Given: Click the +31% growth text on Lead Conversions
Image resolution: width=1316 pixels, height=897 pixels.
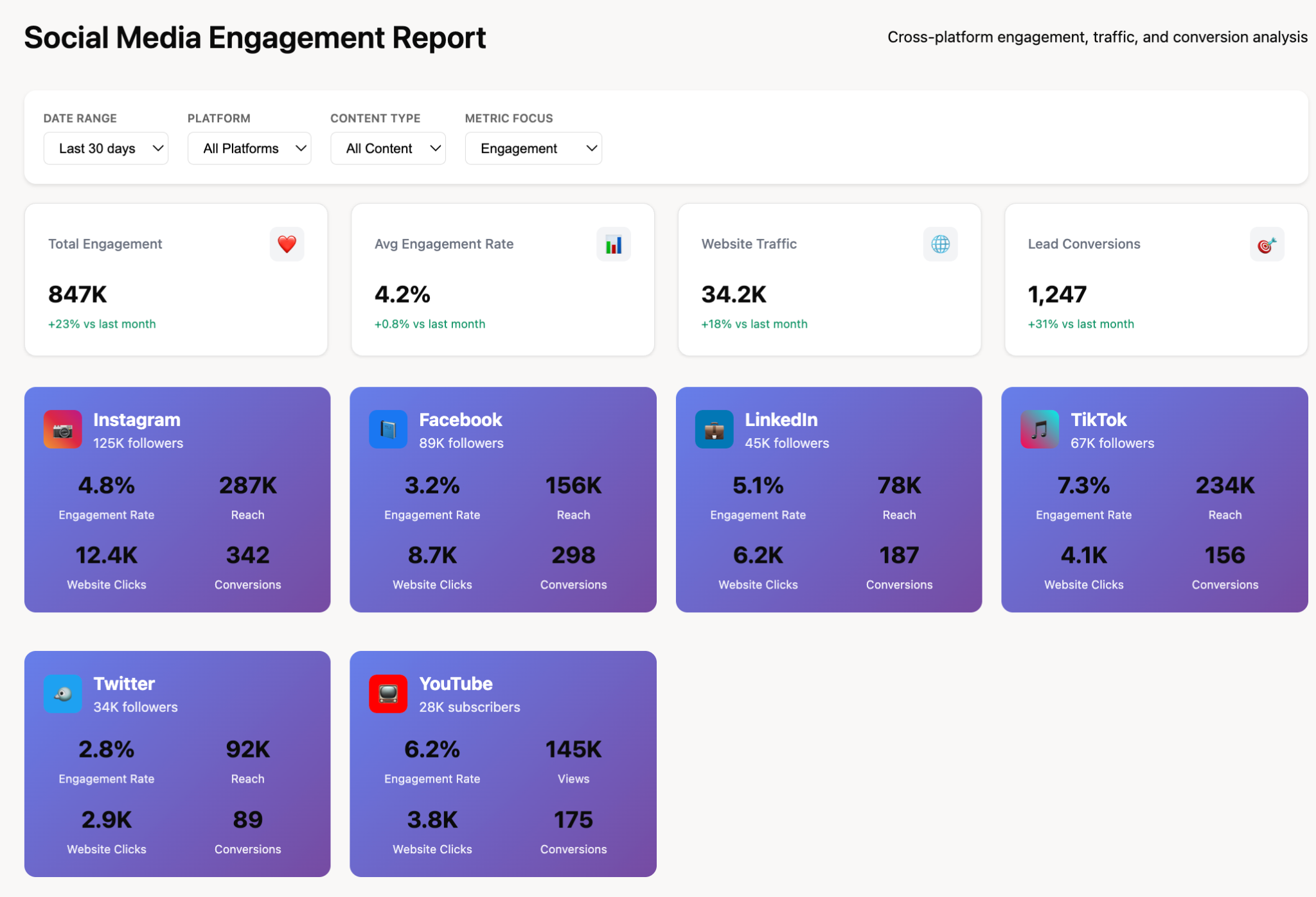Looking at the screenshot, I should tap(1080, 324).
